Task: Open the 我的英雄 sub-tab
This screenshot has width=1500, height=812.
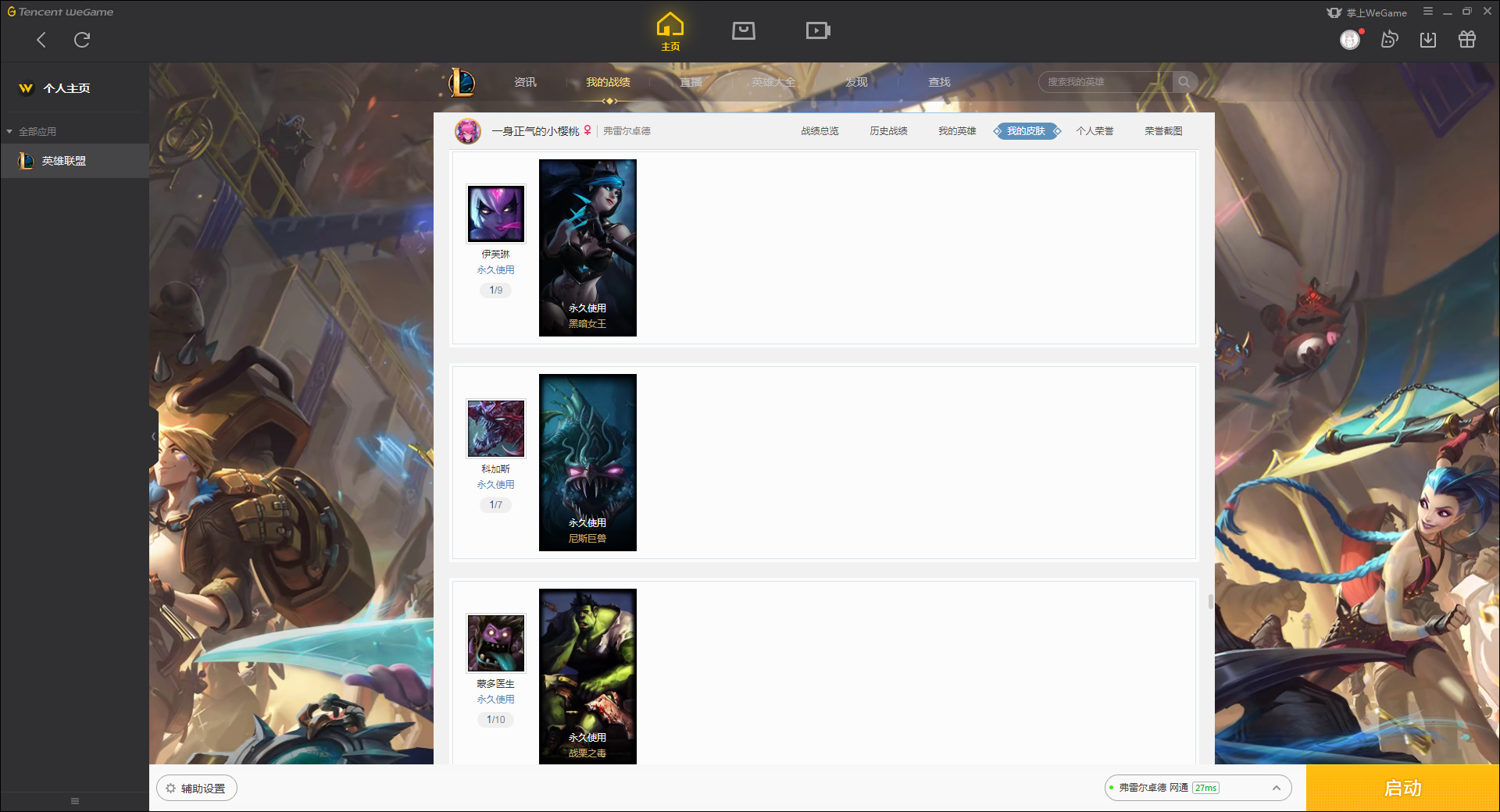Action: (x=957, y=131)
